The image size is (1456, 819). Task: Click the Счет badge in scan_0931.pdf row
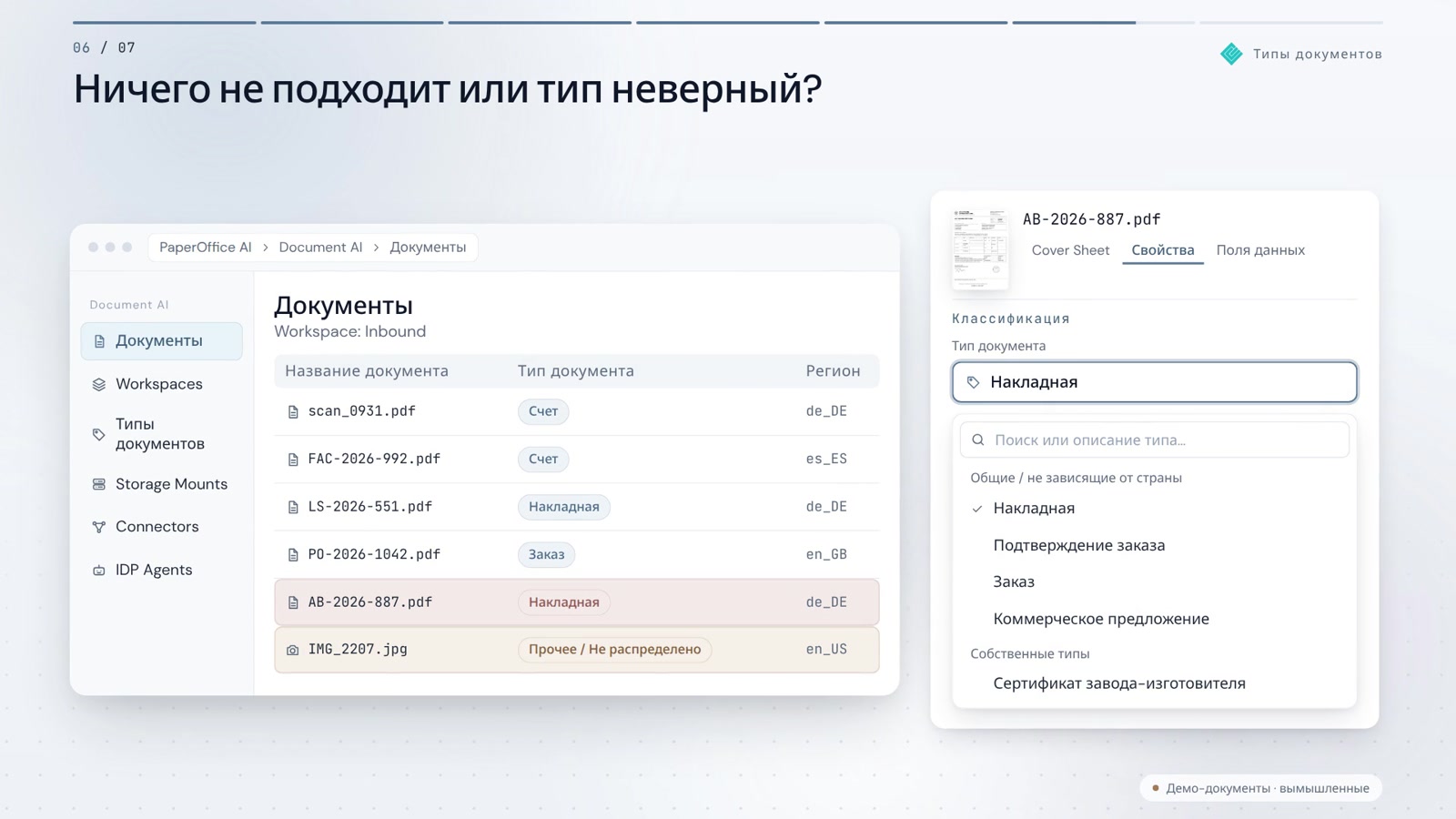point(543,412)
